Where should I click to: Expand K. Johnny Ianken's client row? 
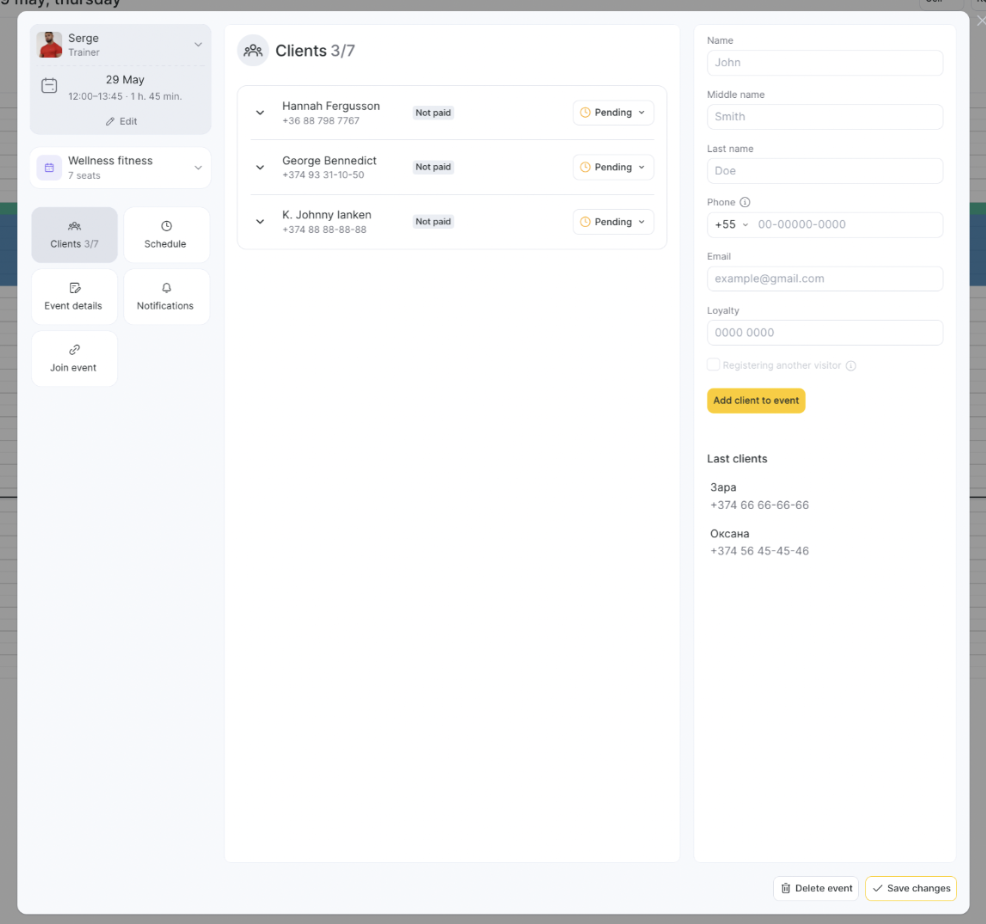[x=260, y=221]
